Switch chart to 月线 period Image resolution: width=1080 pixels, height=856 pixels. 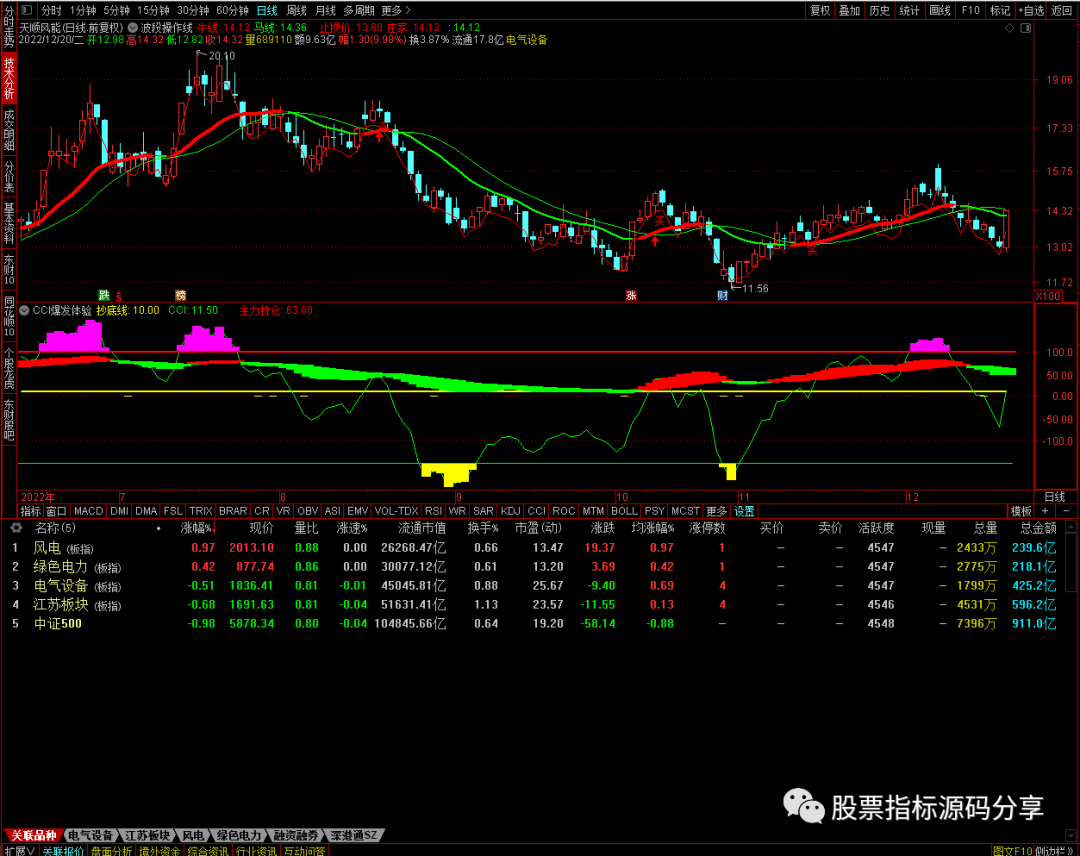pos(325,10)
